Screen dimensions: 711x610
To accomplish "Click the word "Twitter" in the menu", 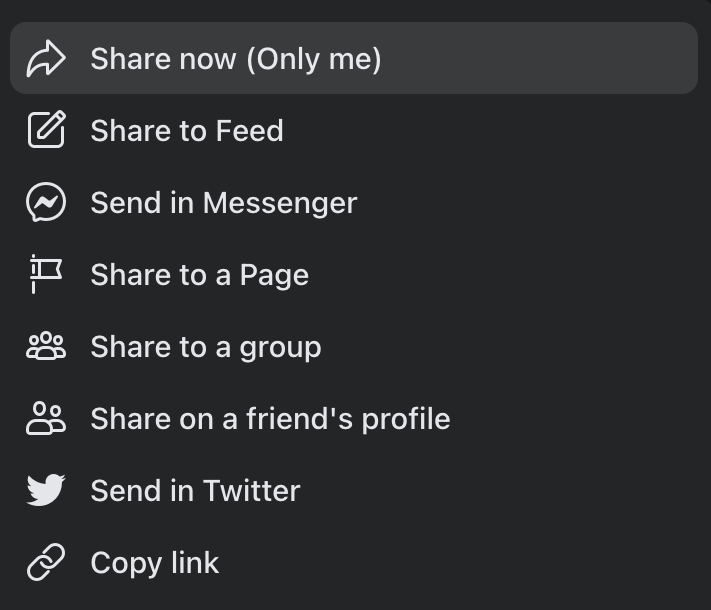I will 251,491.
